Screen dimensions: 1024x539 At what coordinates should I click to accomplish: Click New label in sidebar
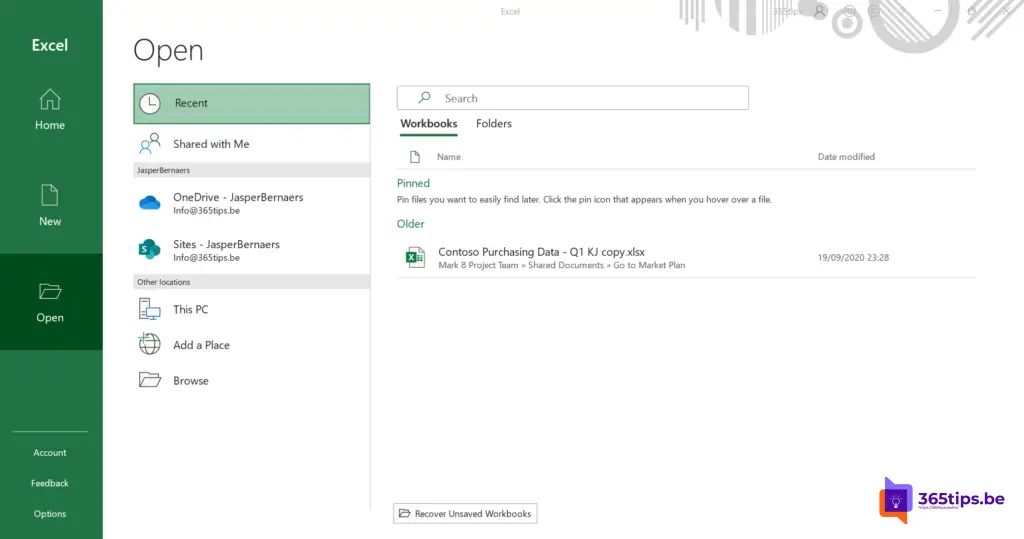[x=50, y=221]
